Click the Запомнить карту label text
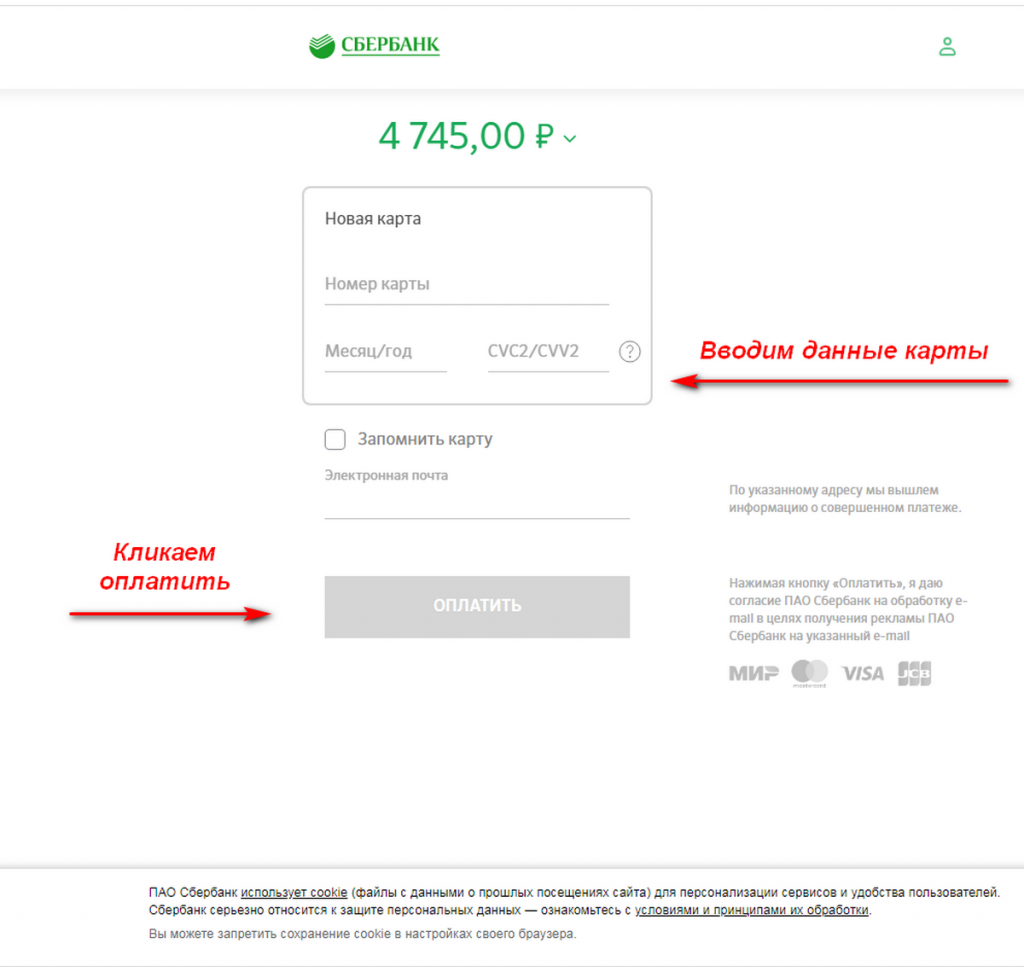1024x967 pixels. pos(425,439)
